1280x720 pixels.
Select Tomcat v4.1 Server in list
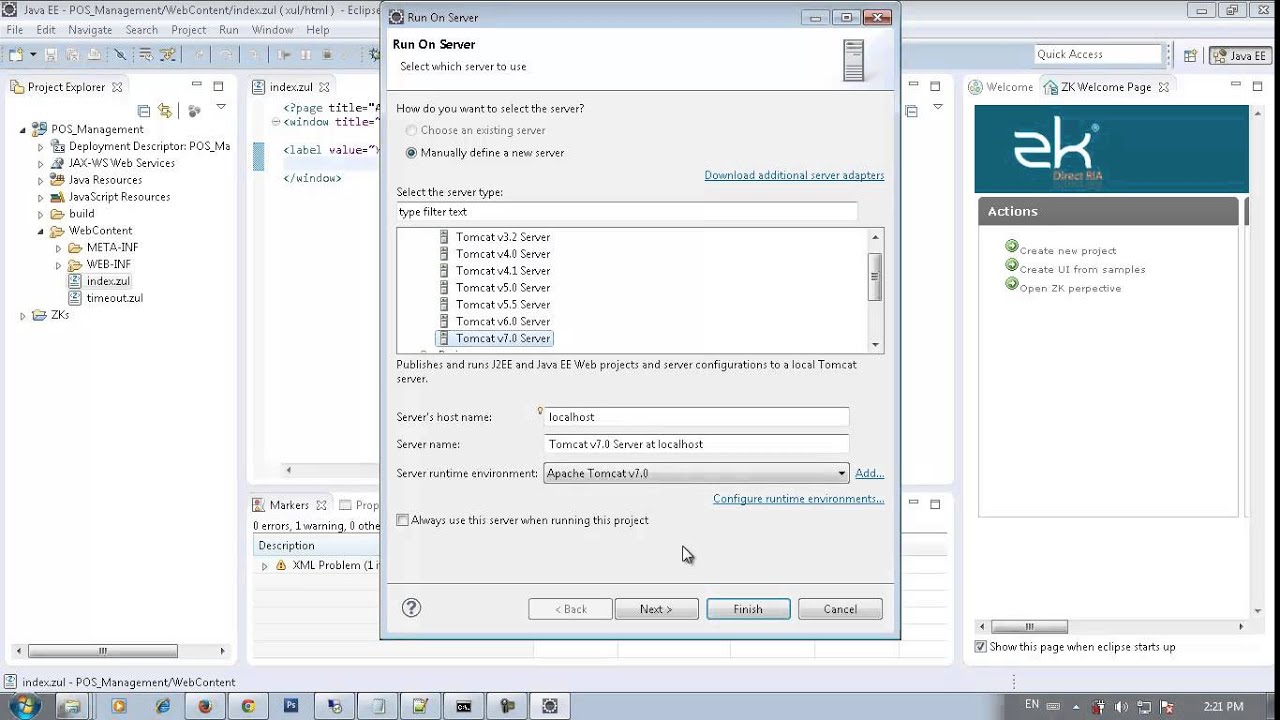503,270
